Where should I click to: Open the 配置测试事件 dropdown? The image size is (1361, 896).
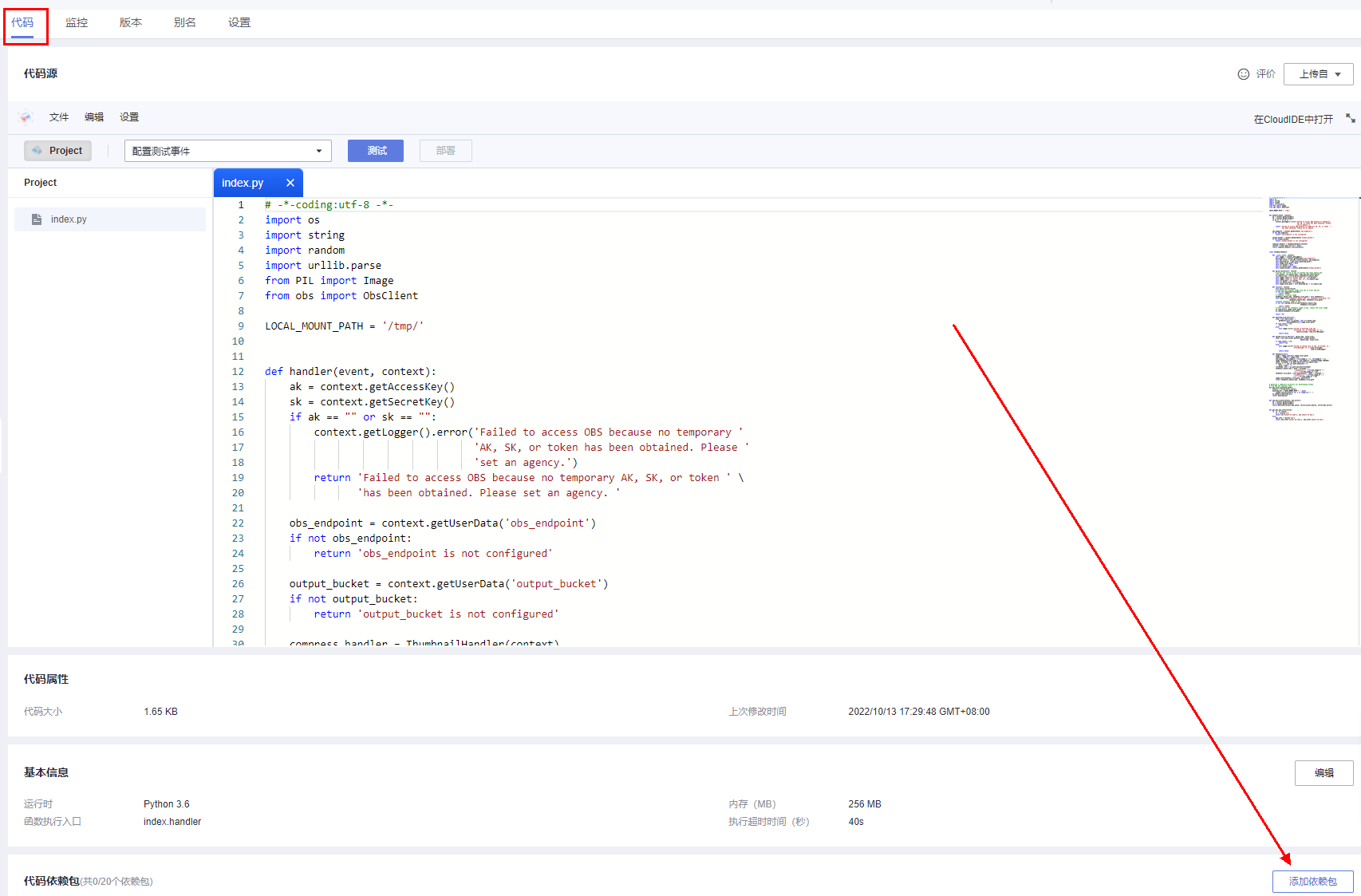(228, 151)
